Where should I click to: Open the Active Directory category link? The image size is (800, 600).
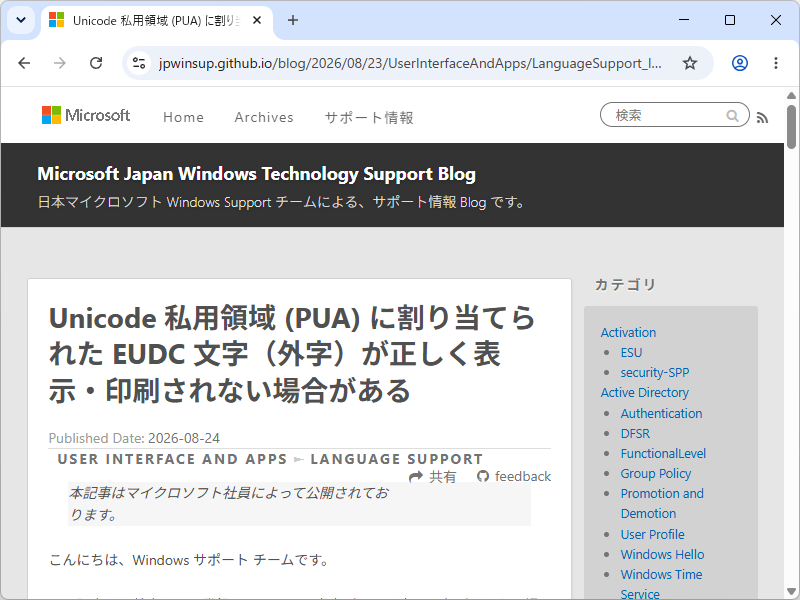click(x=644, y=392)
